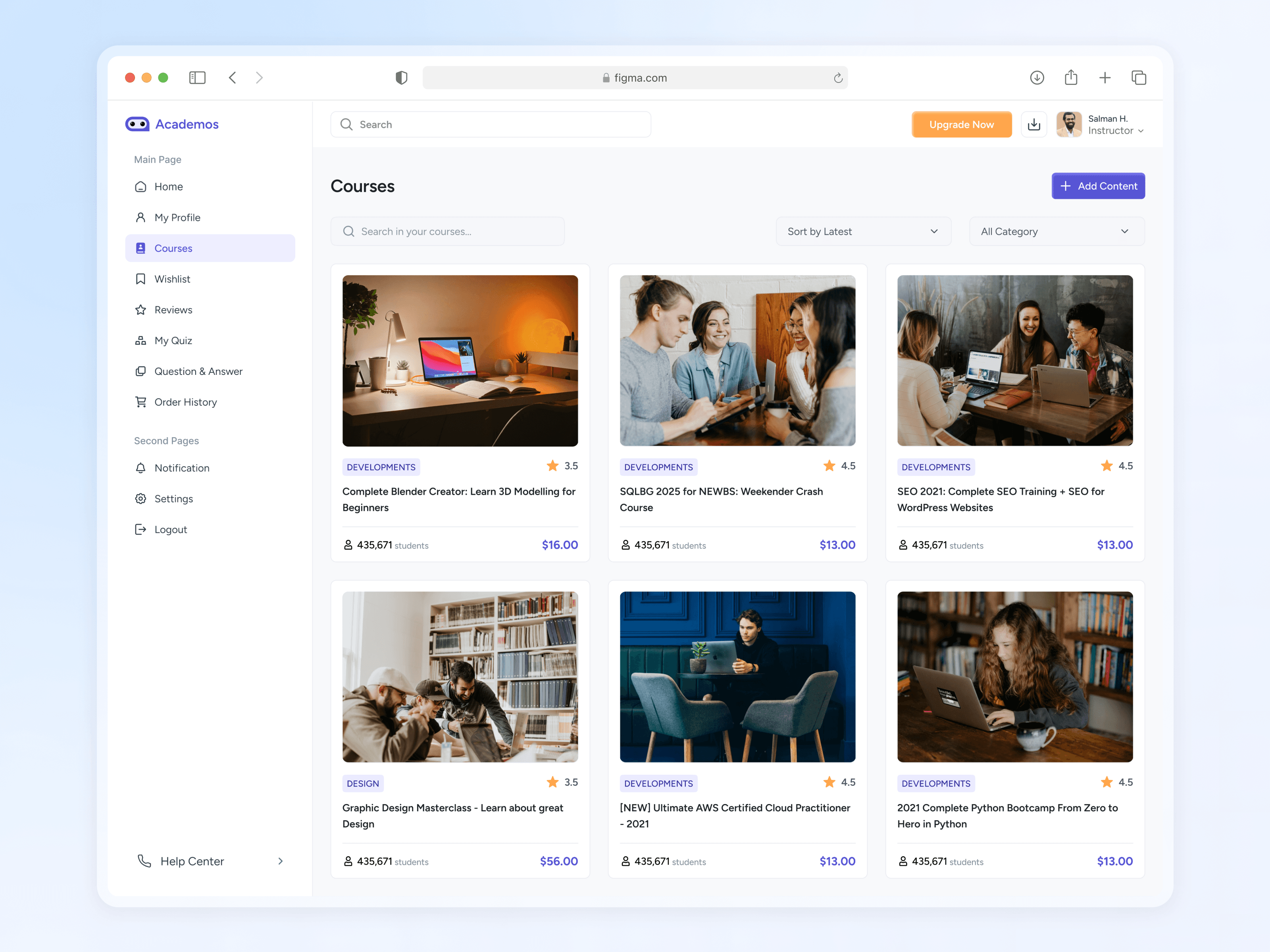Viewport: 1270px width, 952px height.
Task: Click the Academos logo icon
Action: 137,124
